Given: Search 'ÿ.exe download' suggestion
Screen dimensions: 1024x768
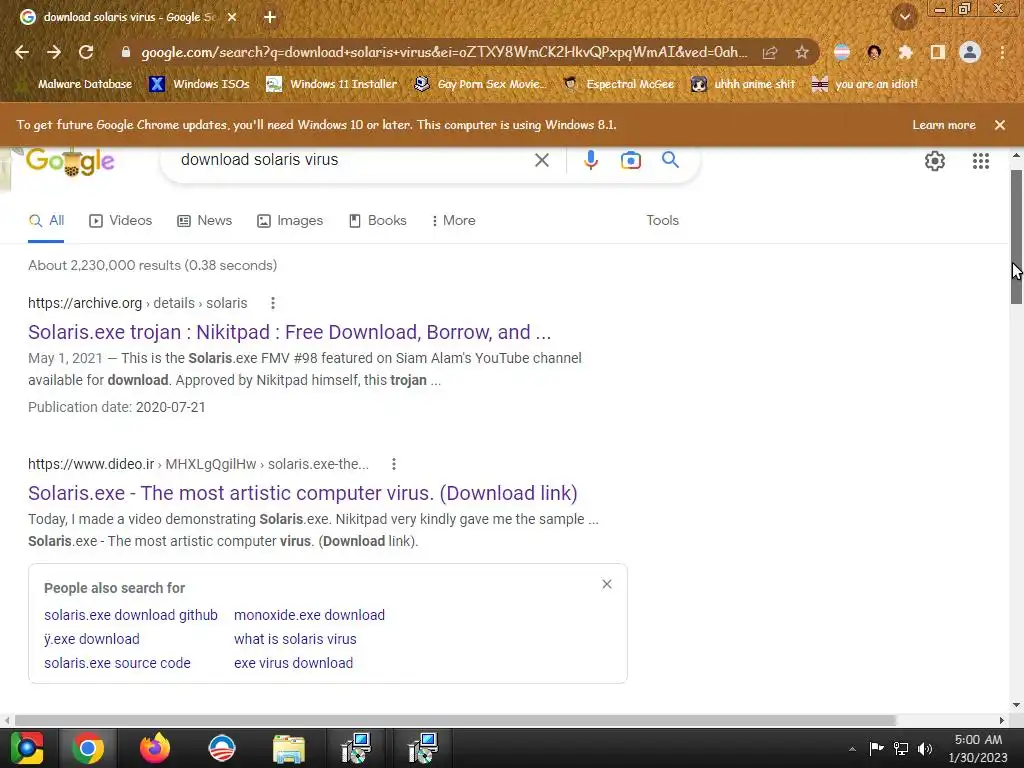Looking at the screenshot, I should coord(91,639).
